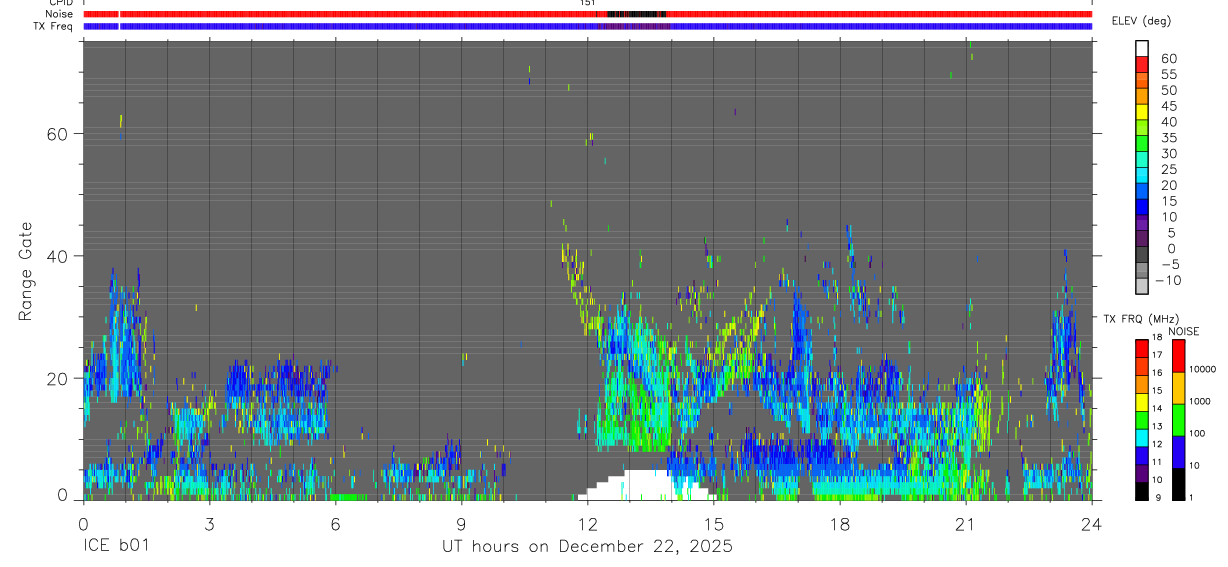
Task: Pick the amber 1000–10000 NOISE swatch
Action: [1179, 388]
